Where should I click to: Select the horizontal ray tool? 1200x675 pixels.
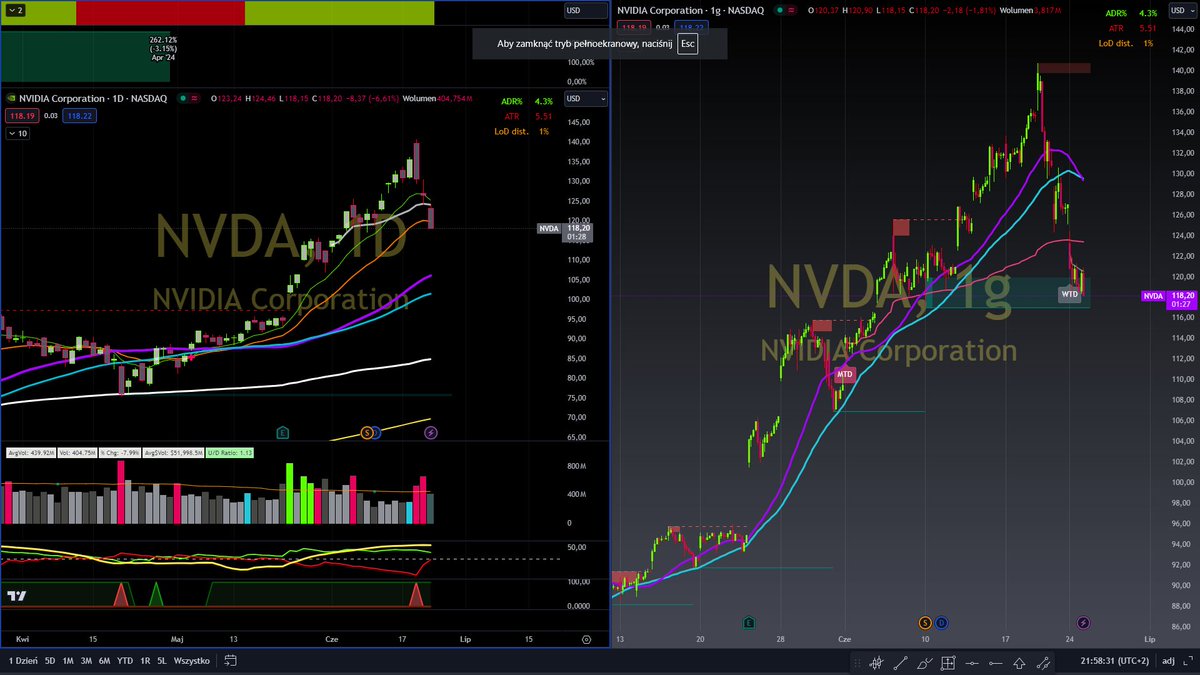pos(996,663)
